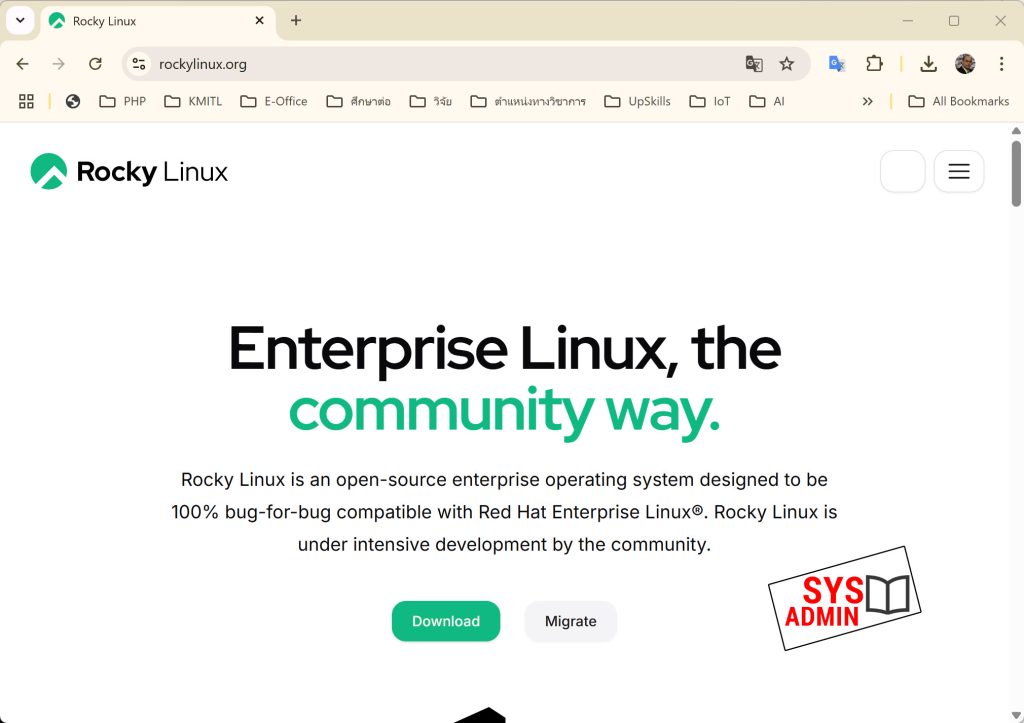Screen dimensions: 1024x723
Task: Click the Rocky Linux logo in header
Action: point(129,172)
